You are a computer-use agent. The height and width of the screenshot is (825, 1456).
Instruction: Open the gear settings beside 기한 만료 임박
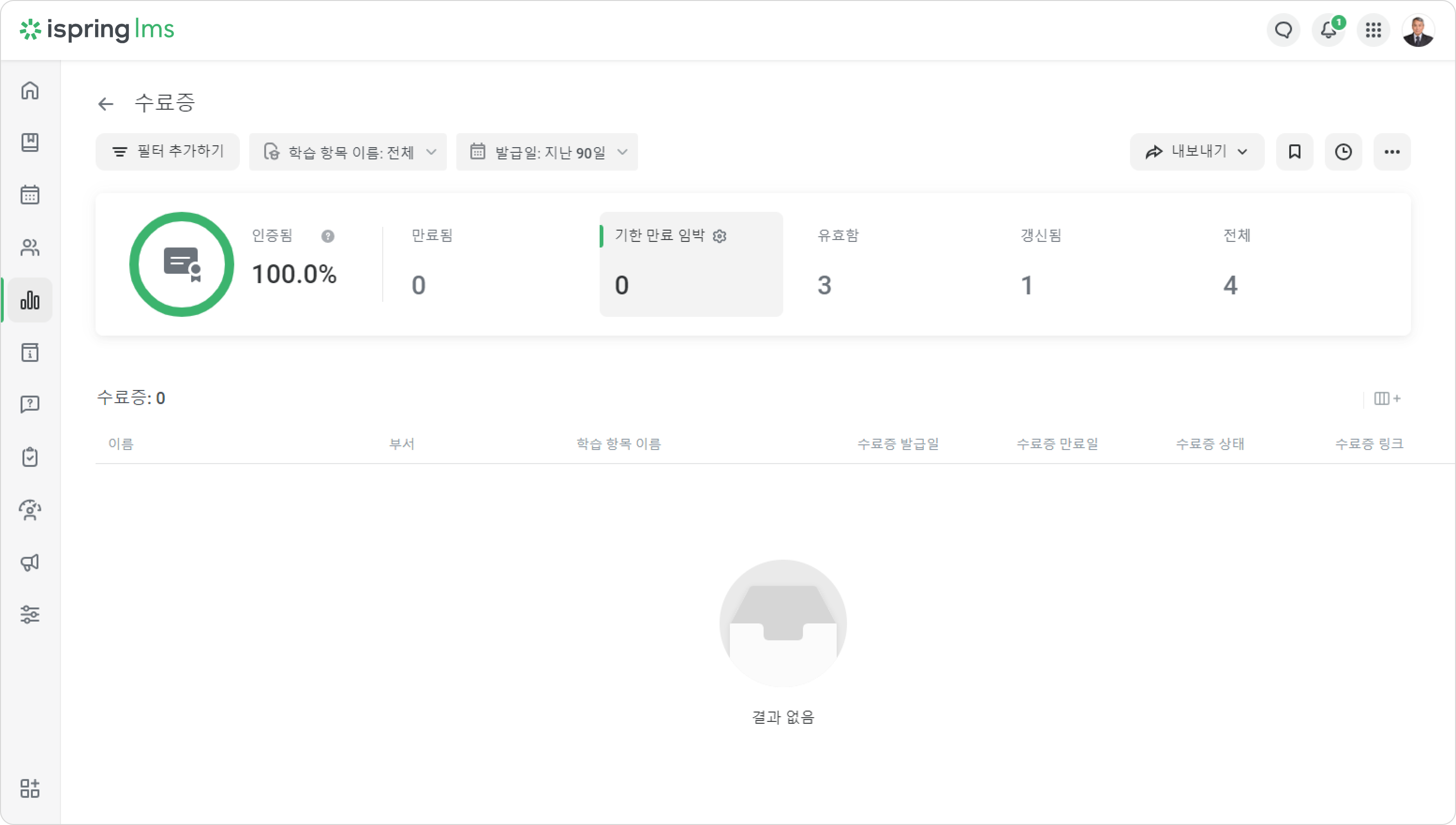point(720,236)
